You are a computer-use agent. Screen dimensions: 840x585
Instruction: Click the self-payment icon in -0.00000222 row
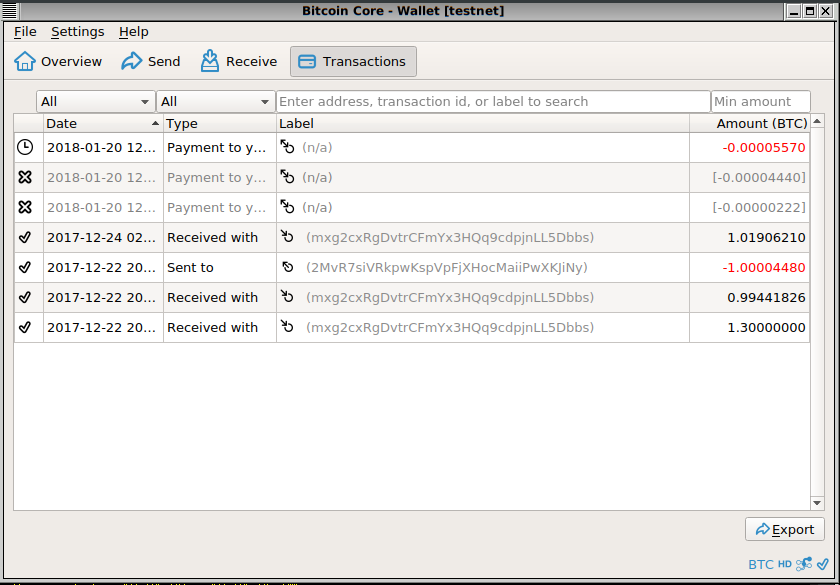(x=288, y=207)
